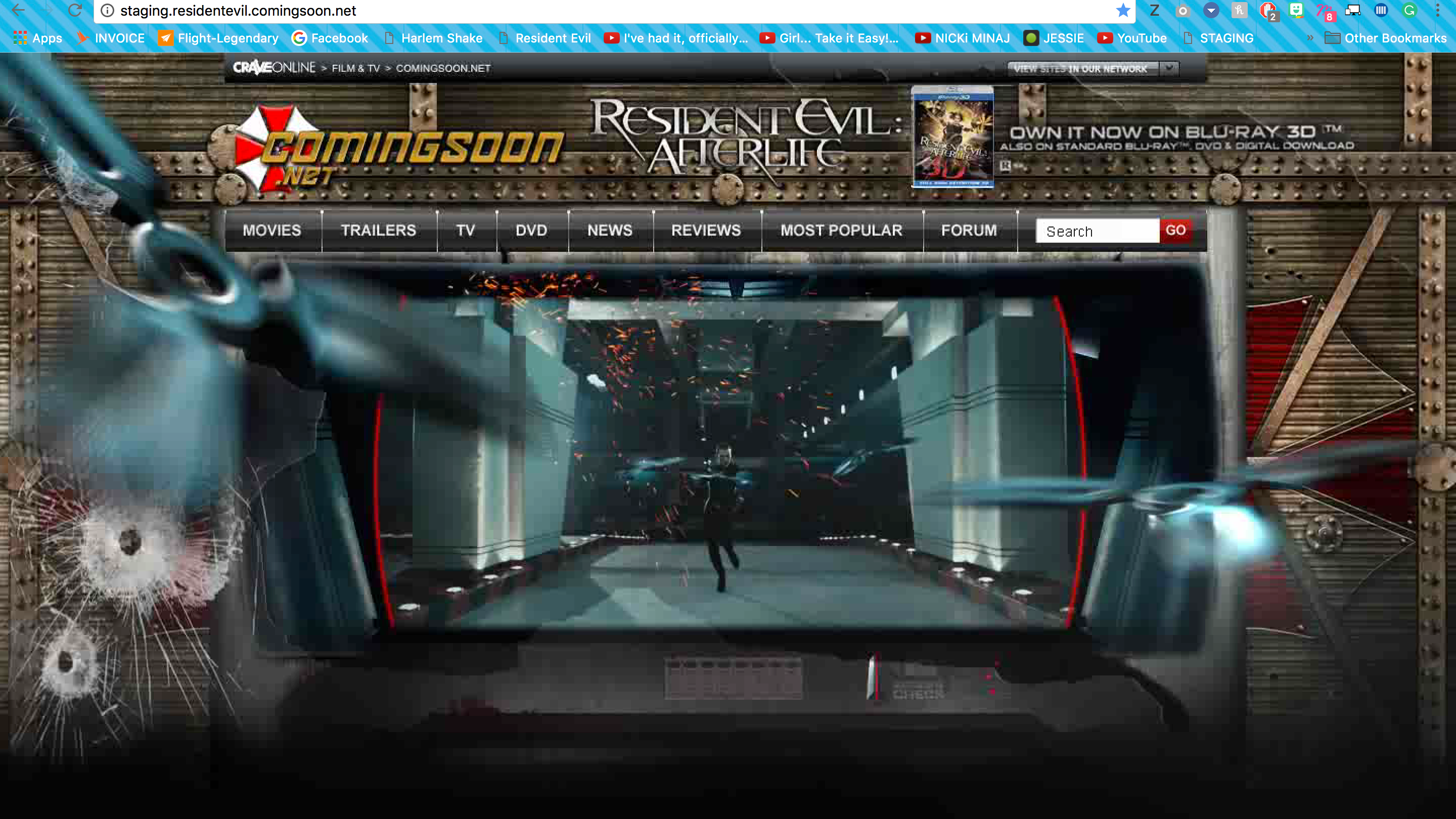Click Own It Now On Blu-ray 3D text

(1175, 133)
